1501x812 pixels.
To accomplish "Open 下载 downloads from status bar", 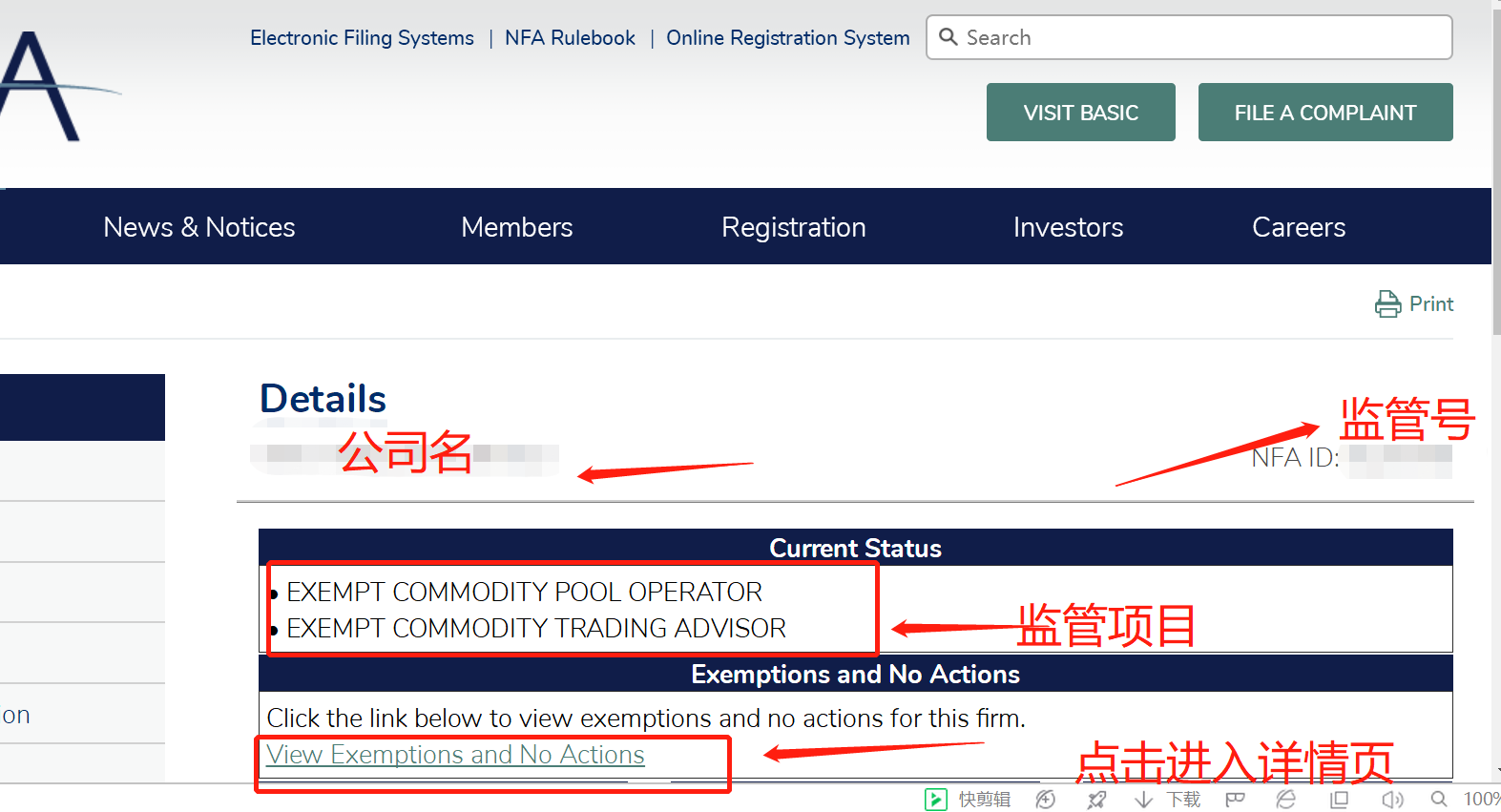I will pyautogui.click(x=1168, y=800).
